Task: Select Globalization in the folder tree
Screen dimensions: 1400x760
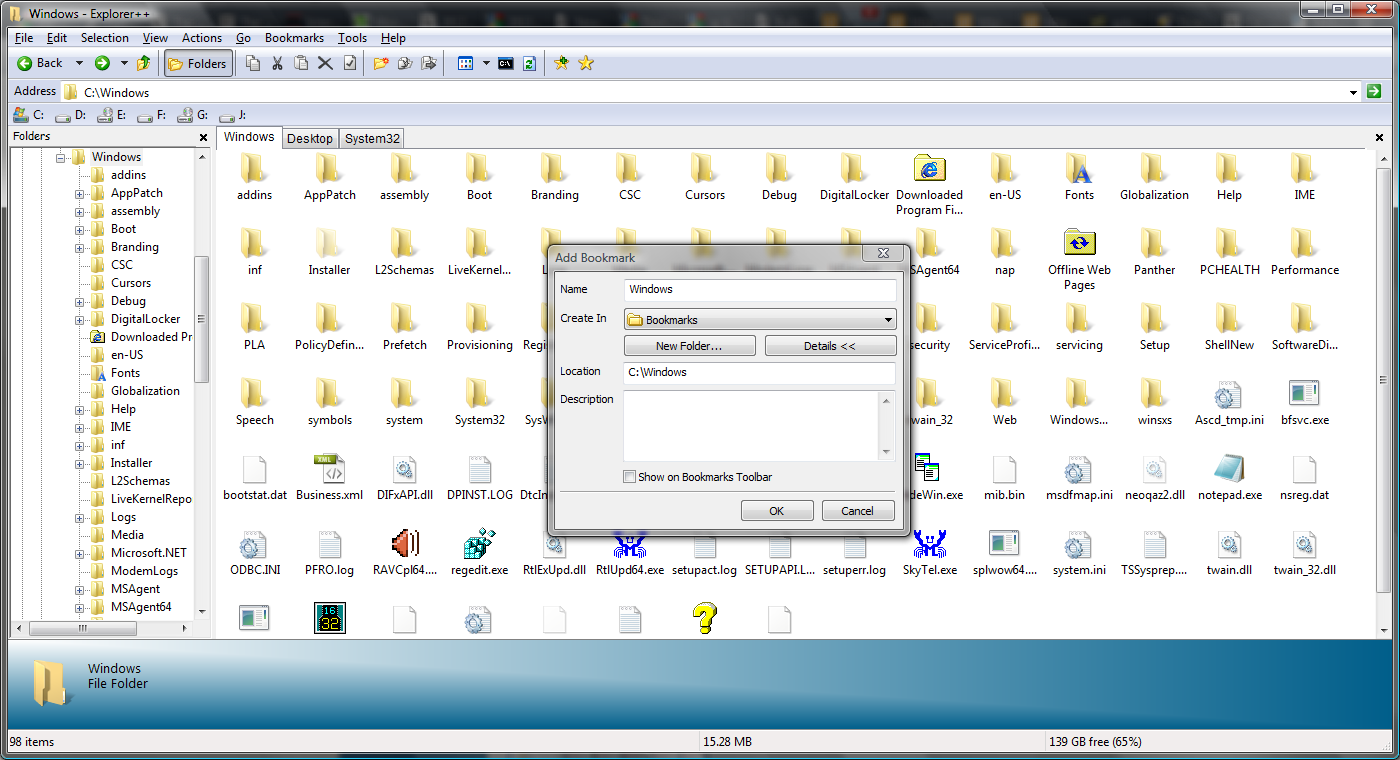Action: pos(145,391)
